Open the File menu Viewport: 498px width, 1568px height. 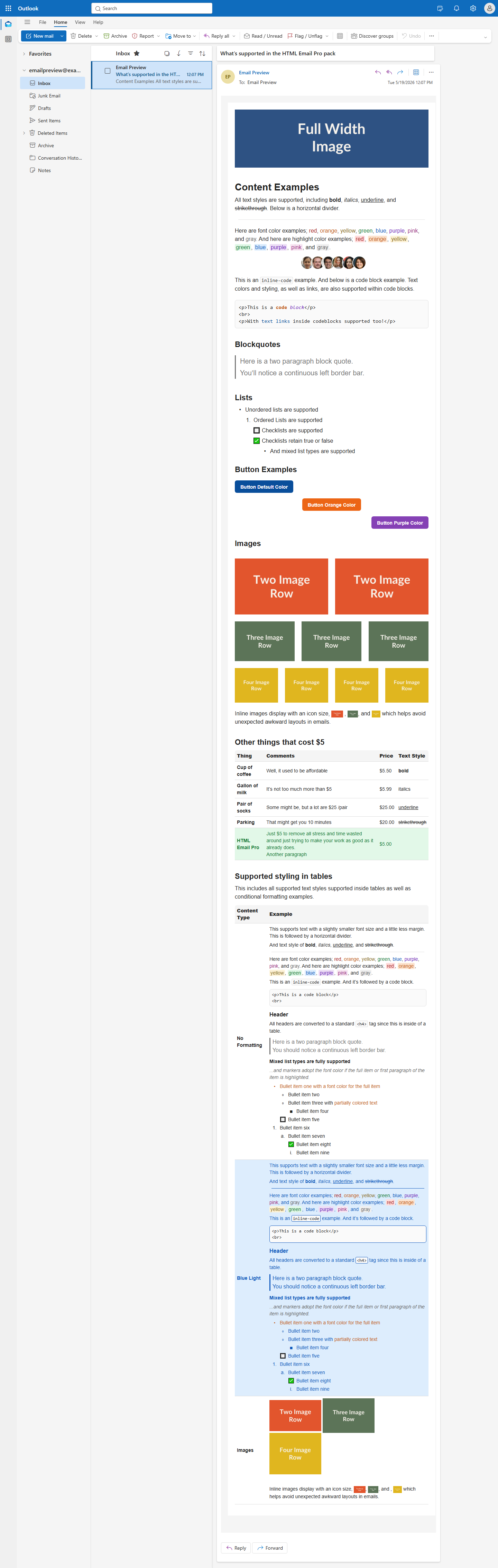click(43, 22)
